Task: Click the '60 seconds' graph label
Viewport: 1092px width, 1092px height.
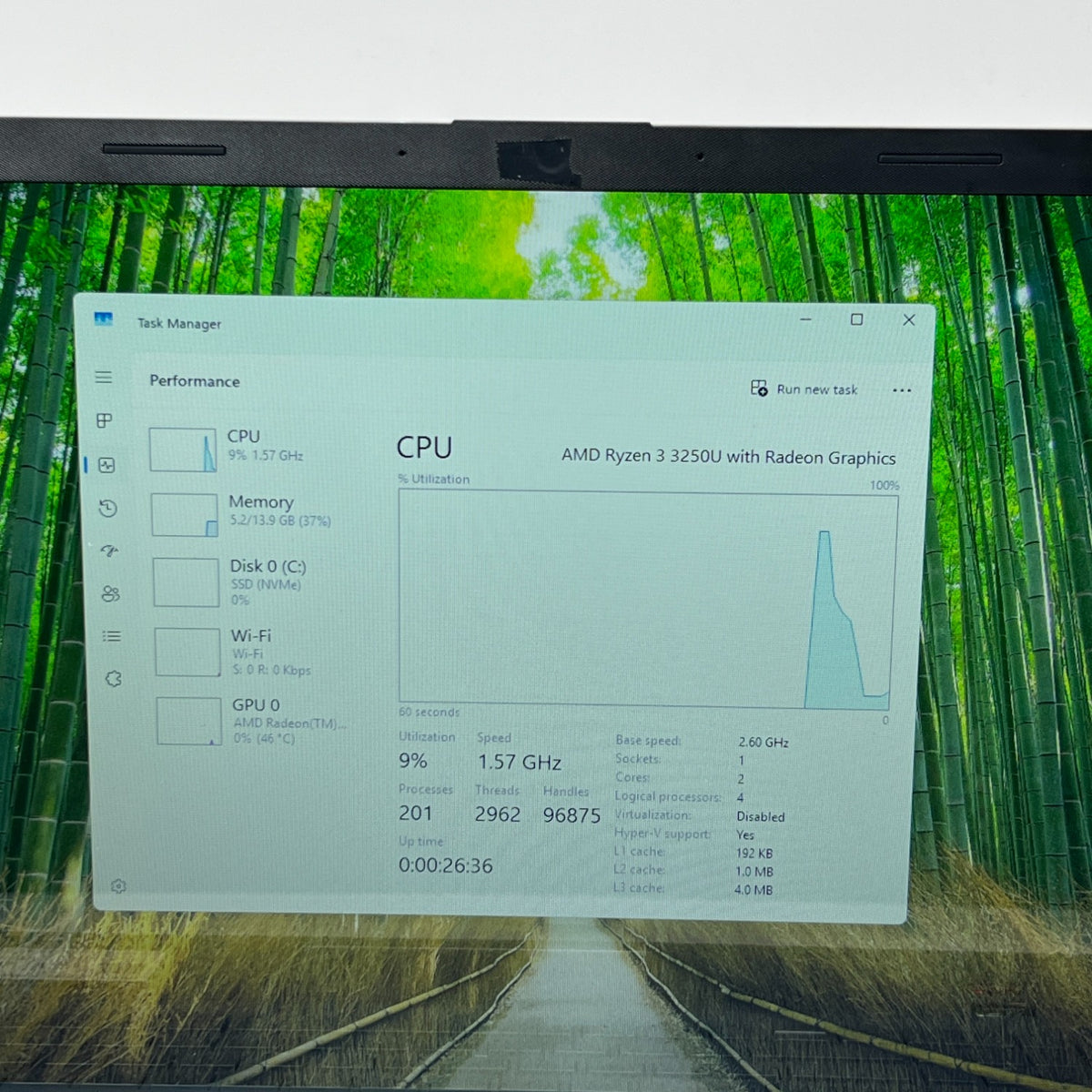Action: pos(430,712)
